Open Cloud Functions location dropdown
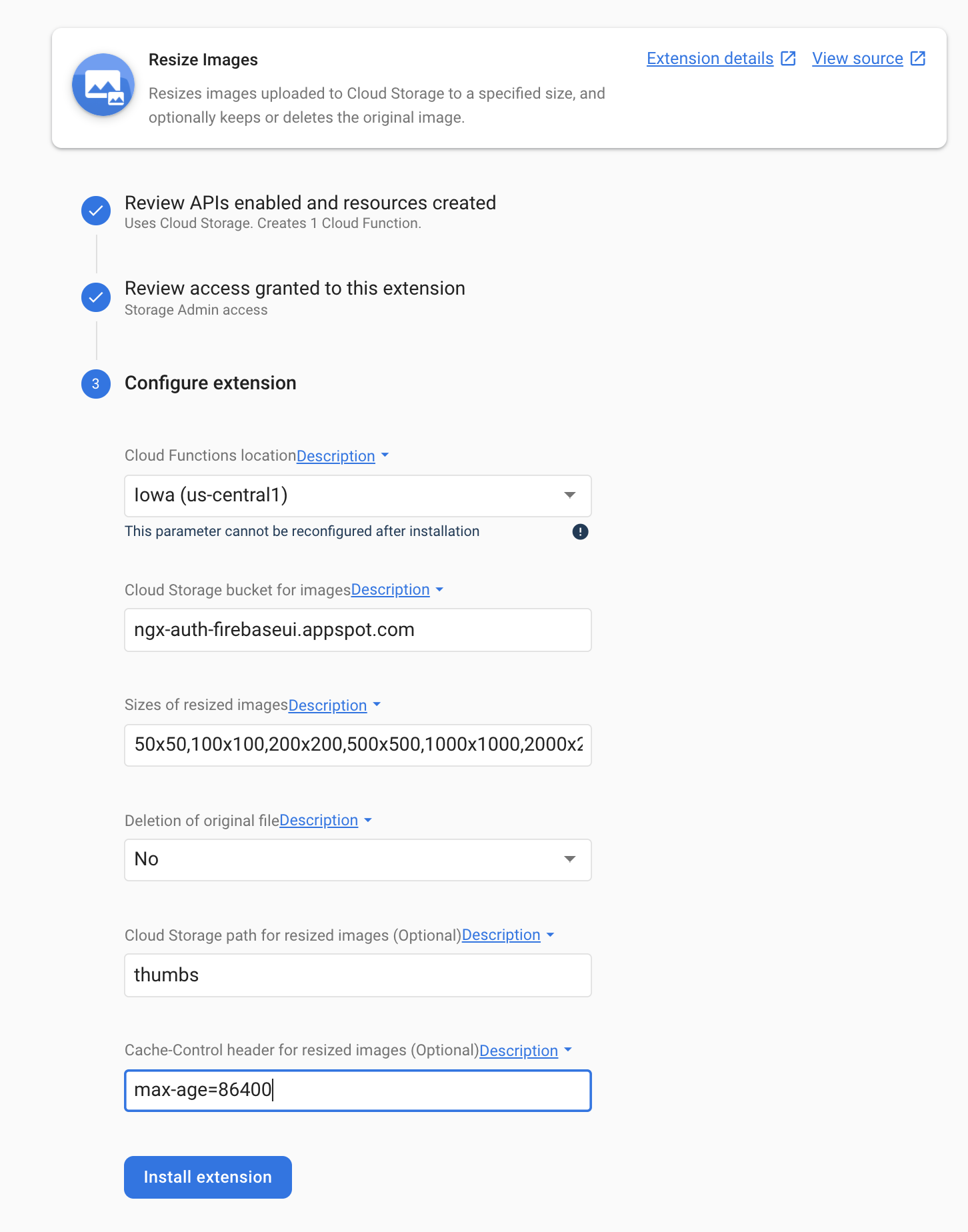The height and width of the screenshot is (1232, 968). pos(358,495)
